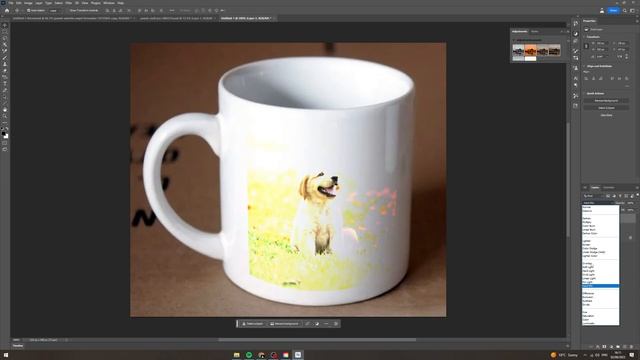
Task: Open the search icon at top right
Action: [624, 10]
